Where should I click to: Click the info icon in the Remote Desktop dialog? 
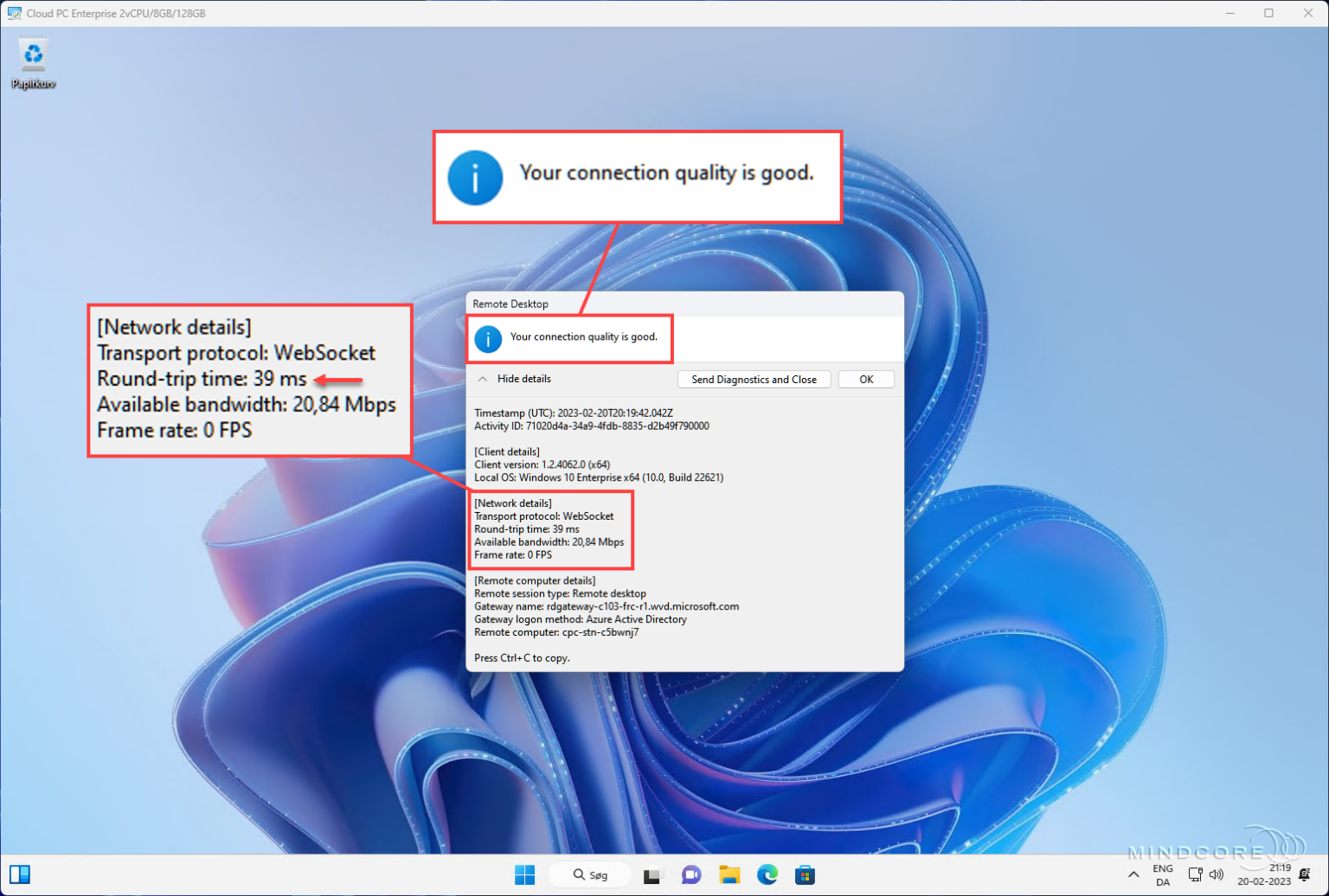[x=488, y=339]
